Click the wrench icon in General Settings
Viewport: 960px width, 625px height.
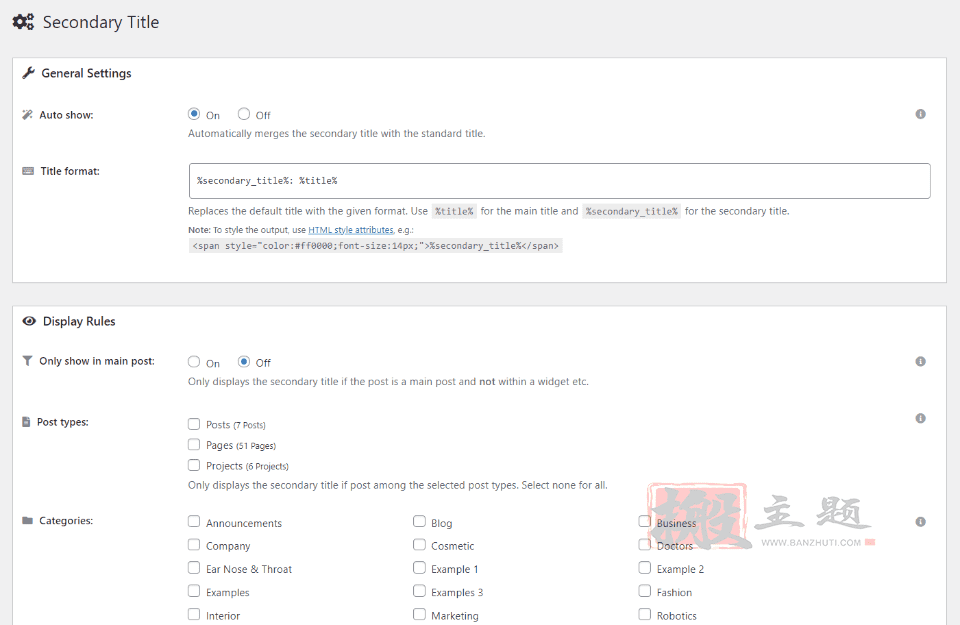pyautogui.click(x=28, y=73)
